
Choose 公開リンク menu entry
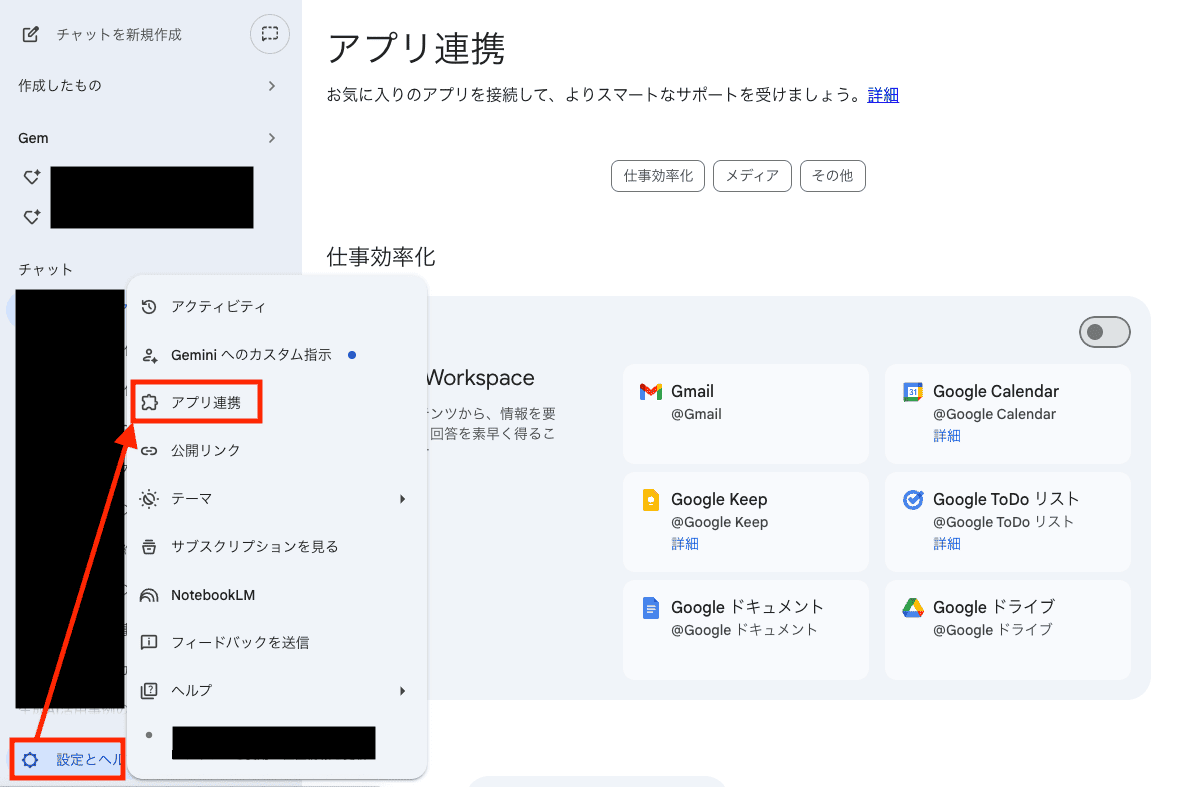tap(205, 451)
